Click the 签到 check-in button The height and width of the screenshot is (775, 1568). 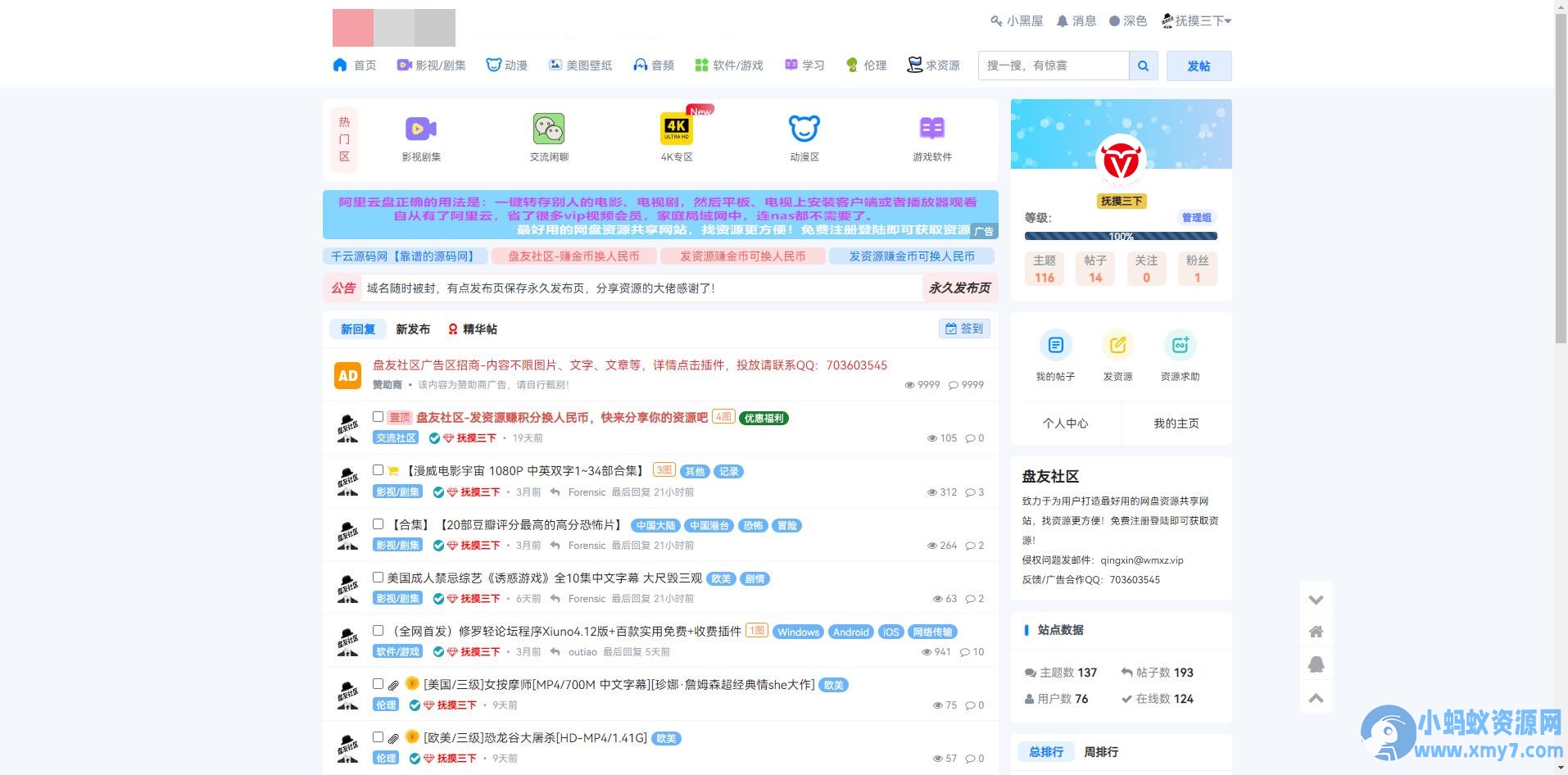964,329
